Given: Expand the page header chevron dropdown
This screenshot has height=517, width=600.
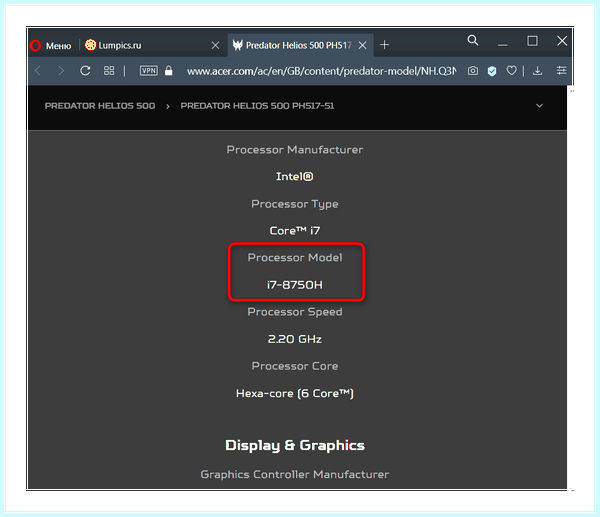Looking at the screenshot, I should [x=540, y=106].
